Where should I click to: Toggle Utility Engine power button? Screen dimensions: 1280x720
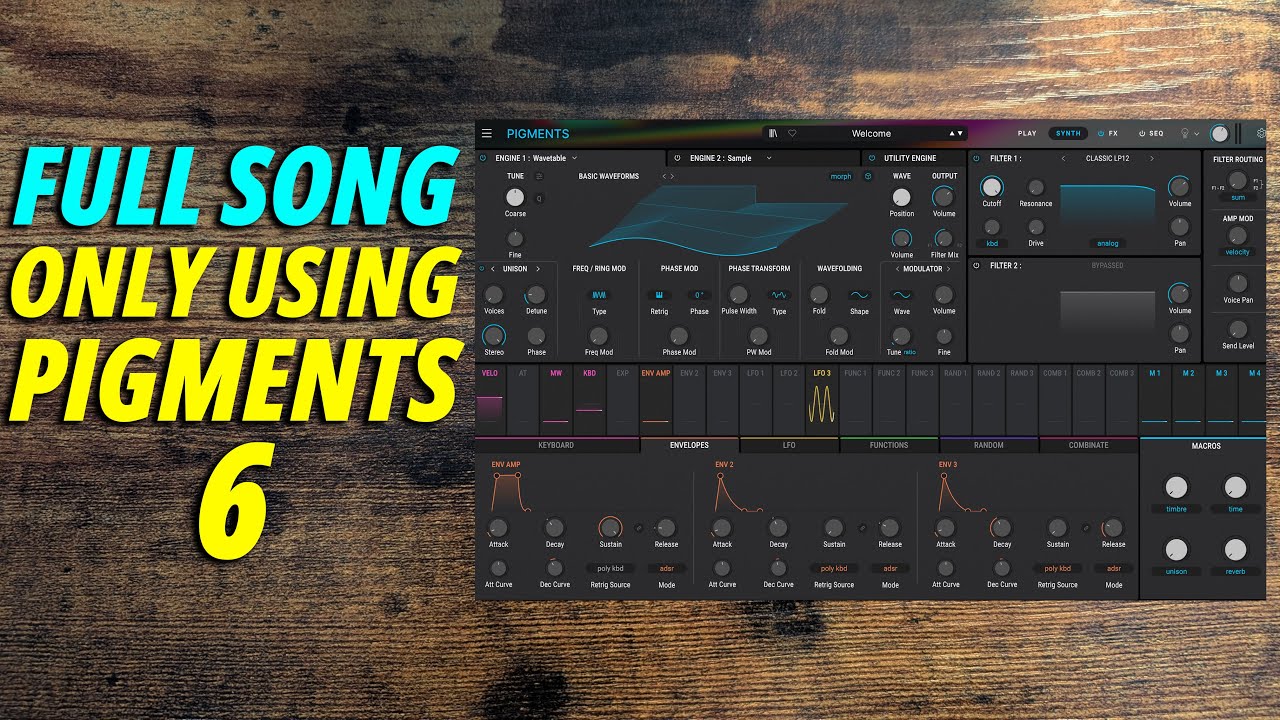click(872, 158)
